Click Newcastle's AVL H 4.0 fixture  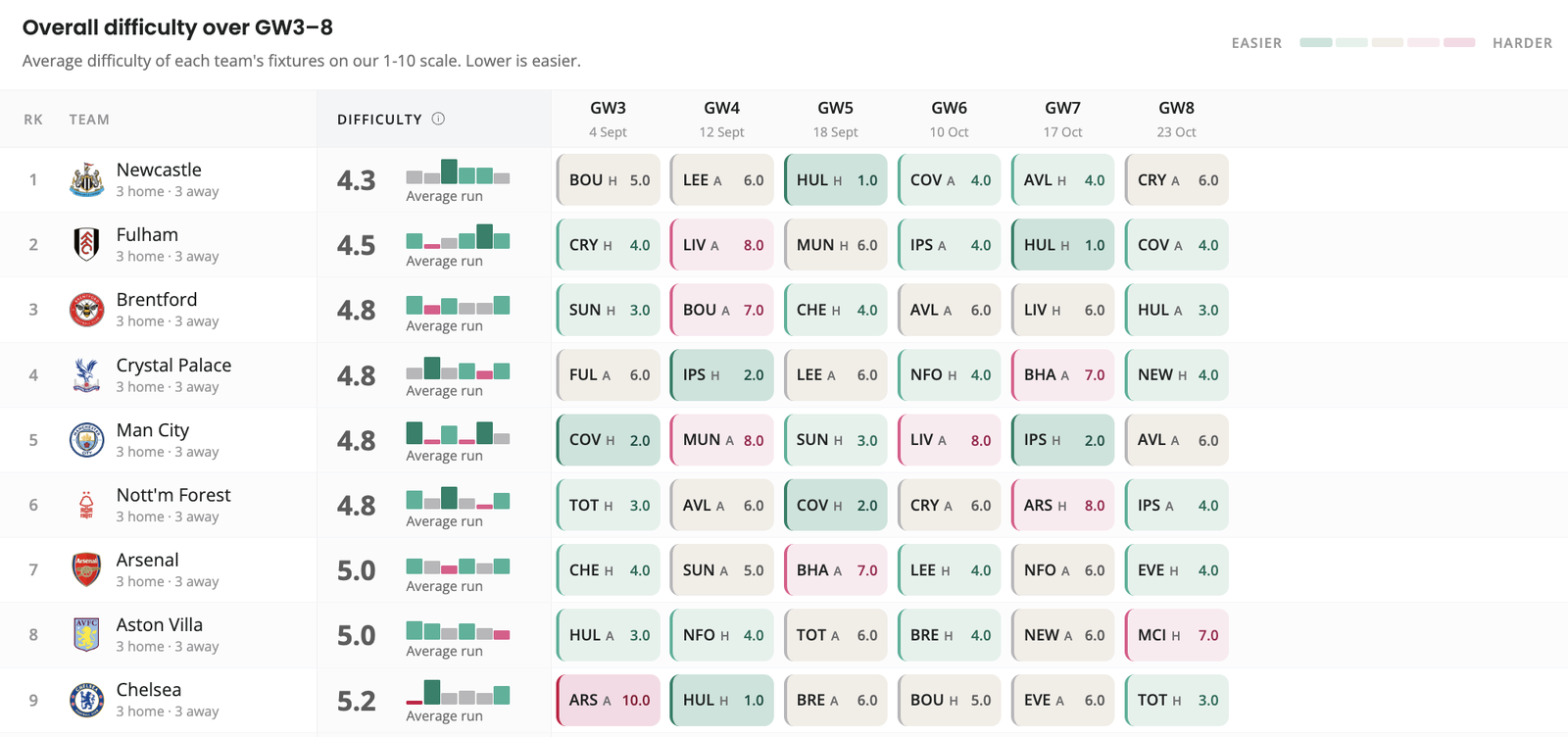point(1063,179)
